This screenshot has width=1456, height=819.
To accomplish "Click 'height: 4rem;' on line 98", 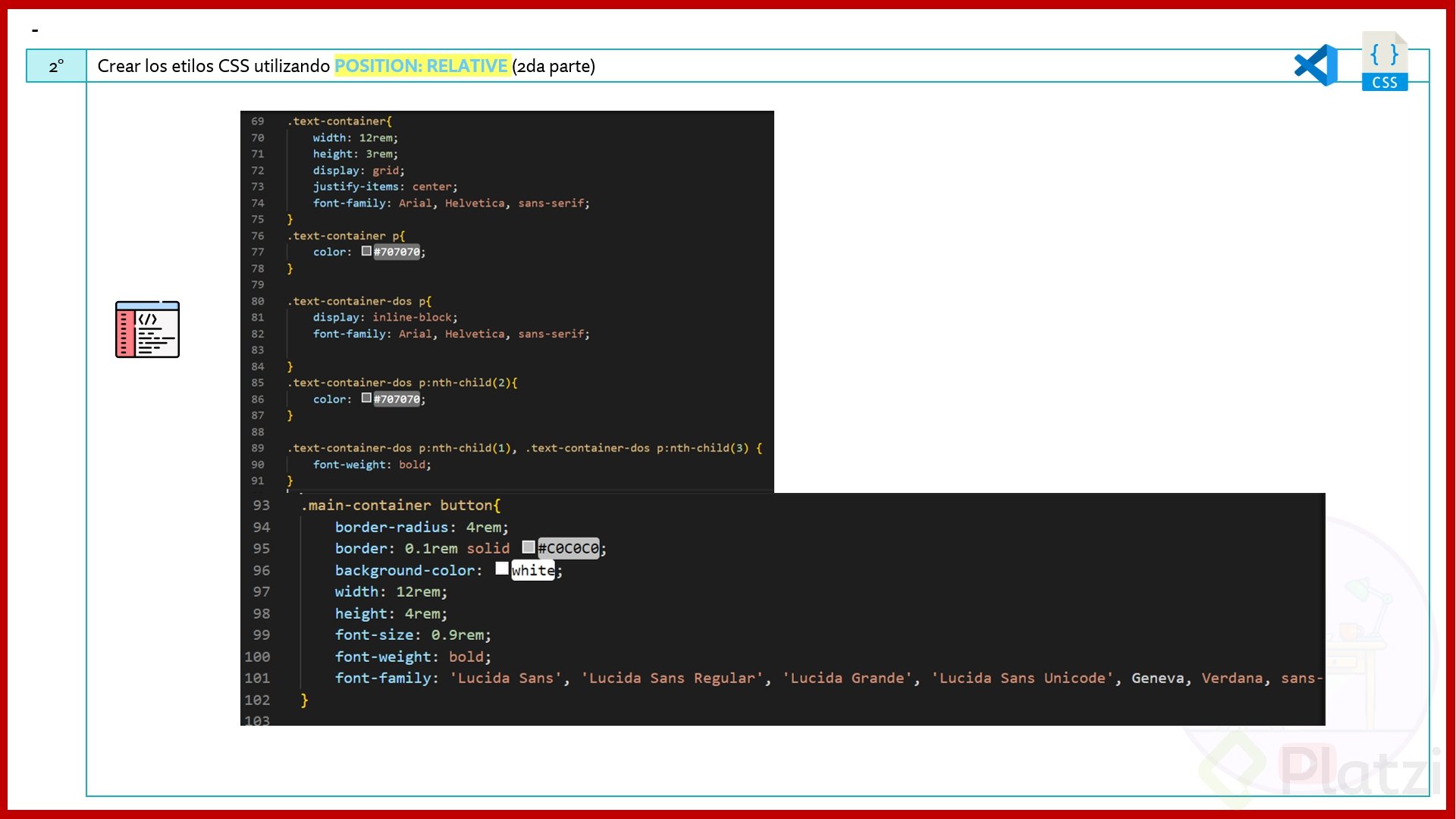I will click(x=391, y=613).
